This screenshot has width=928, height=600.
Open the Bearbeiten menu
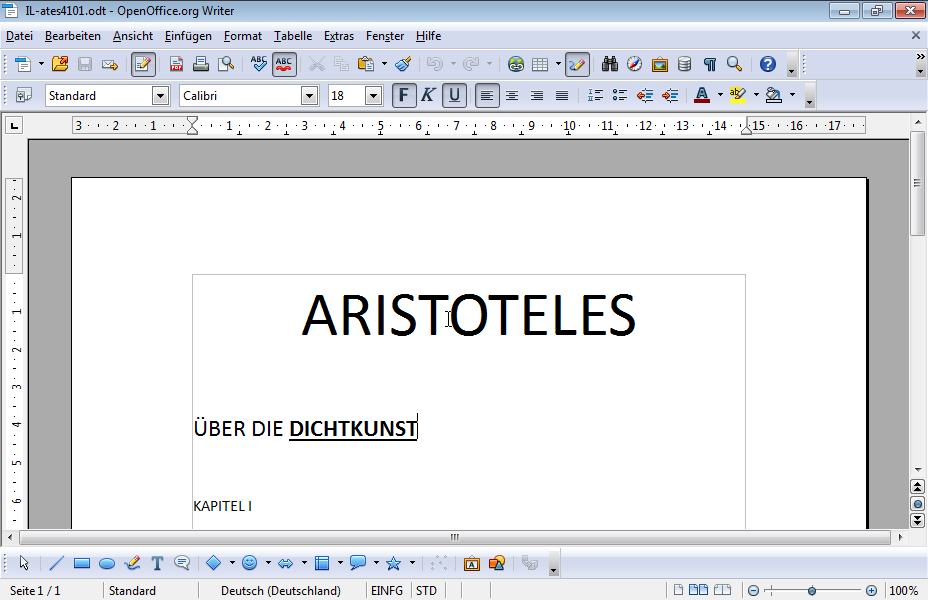(x=73, y=36)
